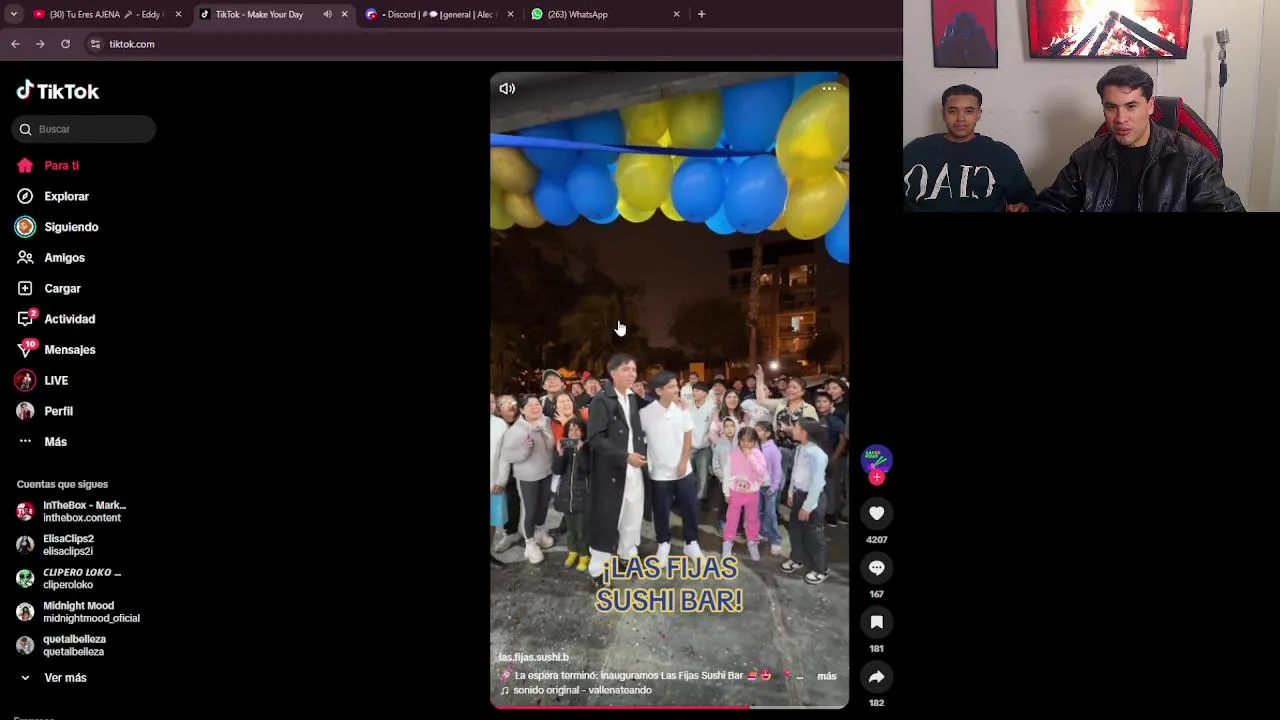
Task: Open Perfil page
Action: [x=58, y=411]
